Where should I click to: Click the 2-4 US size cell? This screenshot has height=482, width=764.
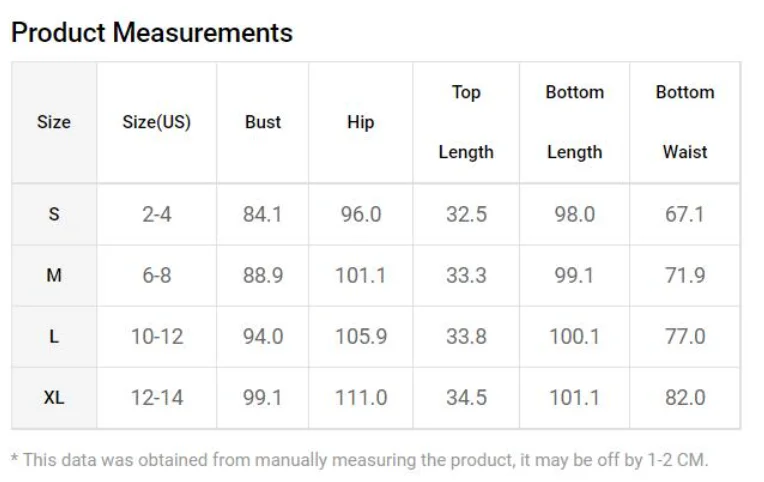pyautogui.click(x=157, y=214)
